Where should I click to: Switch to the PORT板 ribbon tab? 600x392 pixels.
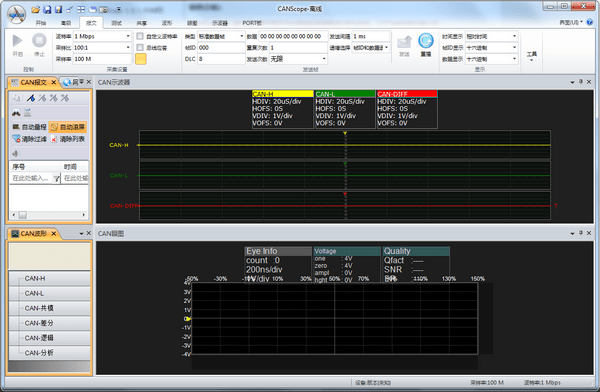(252, 23)
